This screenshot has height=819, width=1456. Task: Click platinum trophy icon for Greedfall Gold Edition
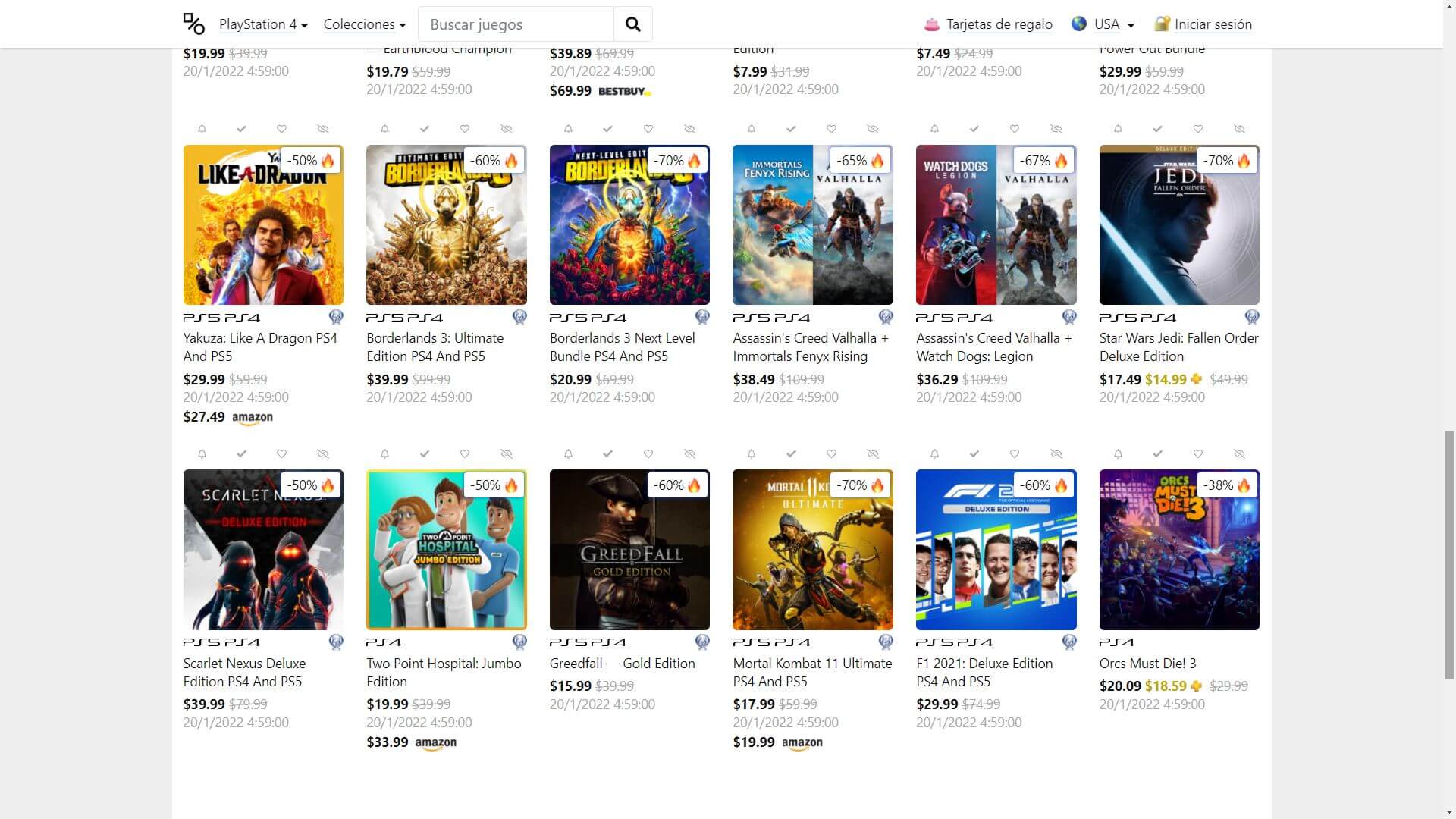coord(702,642)
